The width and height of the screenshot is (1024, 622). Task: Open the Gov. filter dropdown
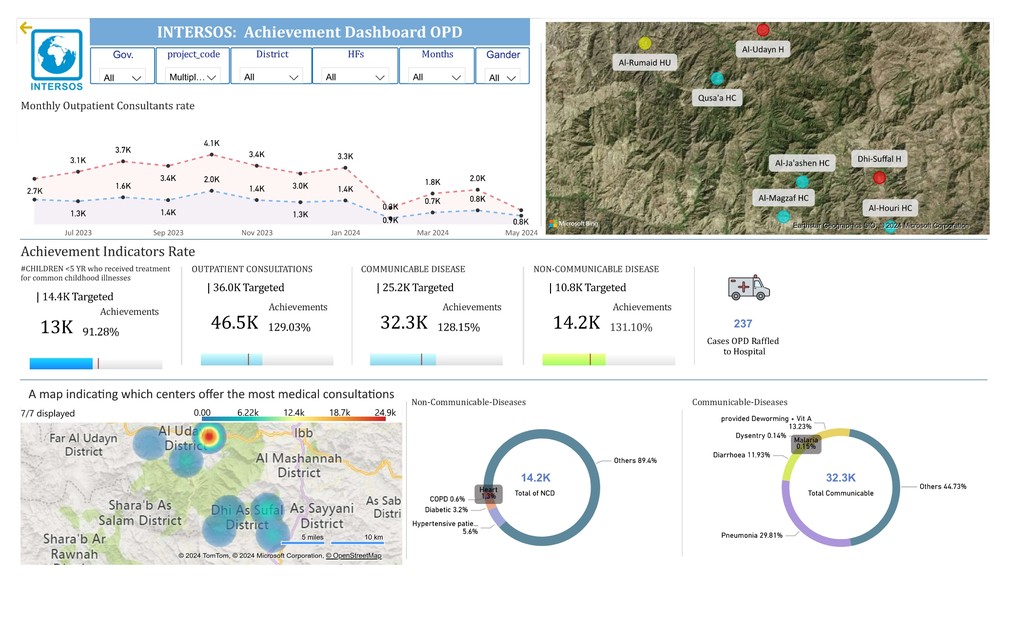122,77
